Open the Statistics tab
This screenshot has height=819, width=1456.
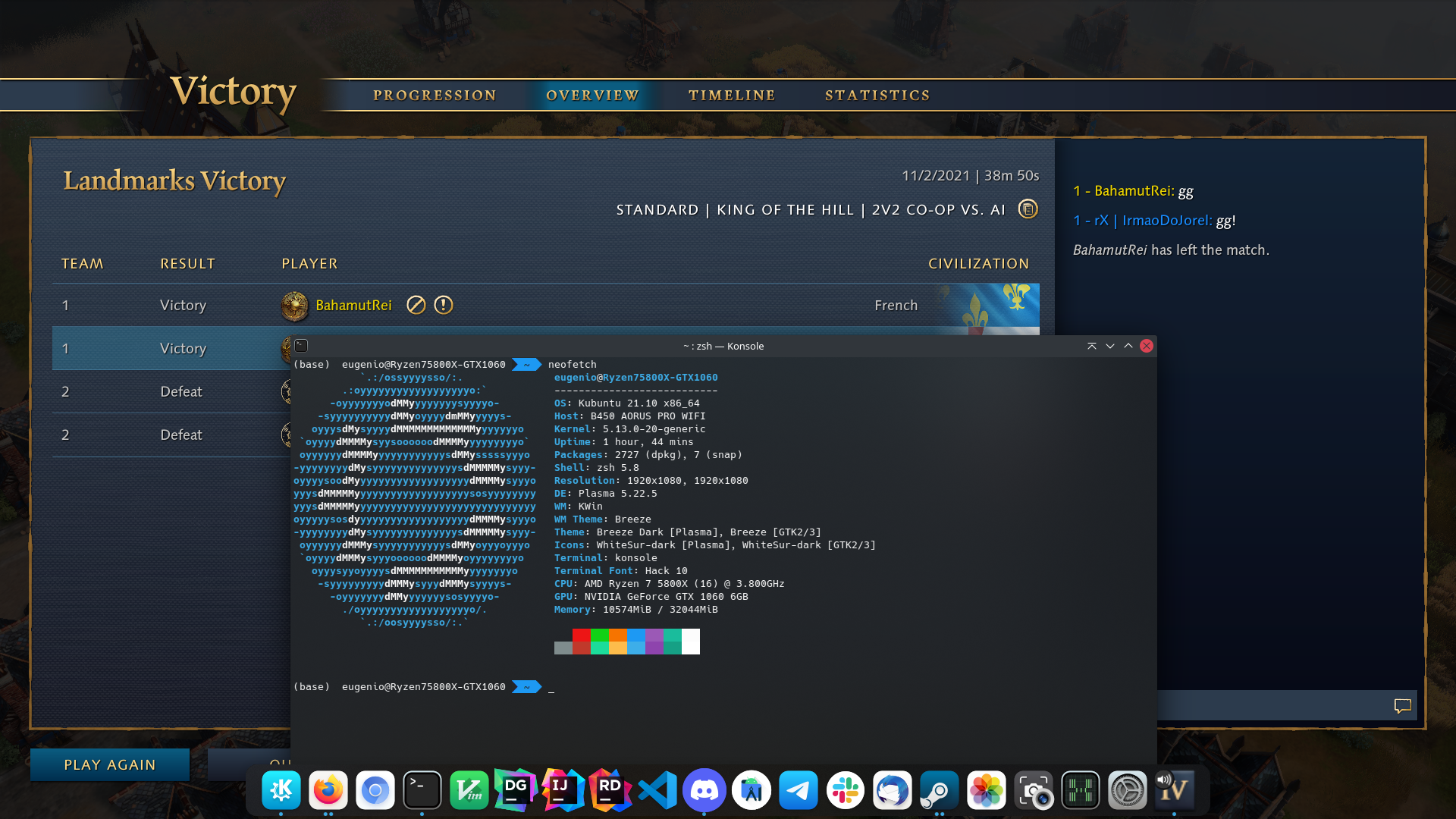(x=877, y=96)
